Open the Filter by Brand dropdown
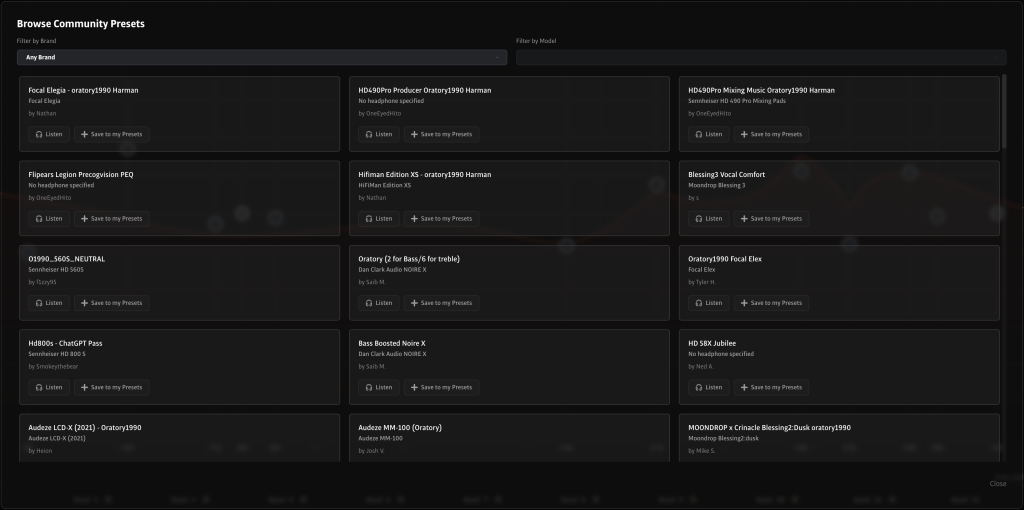This screenshot has height=510, width=1024. coord(261,57)
